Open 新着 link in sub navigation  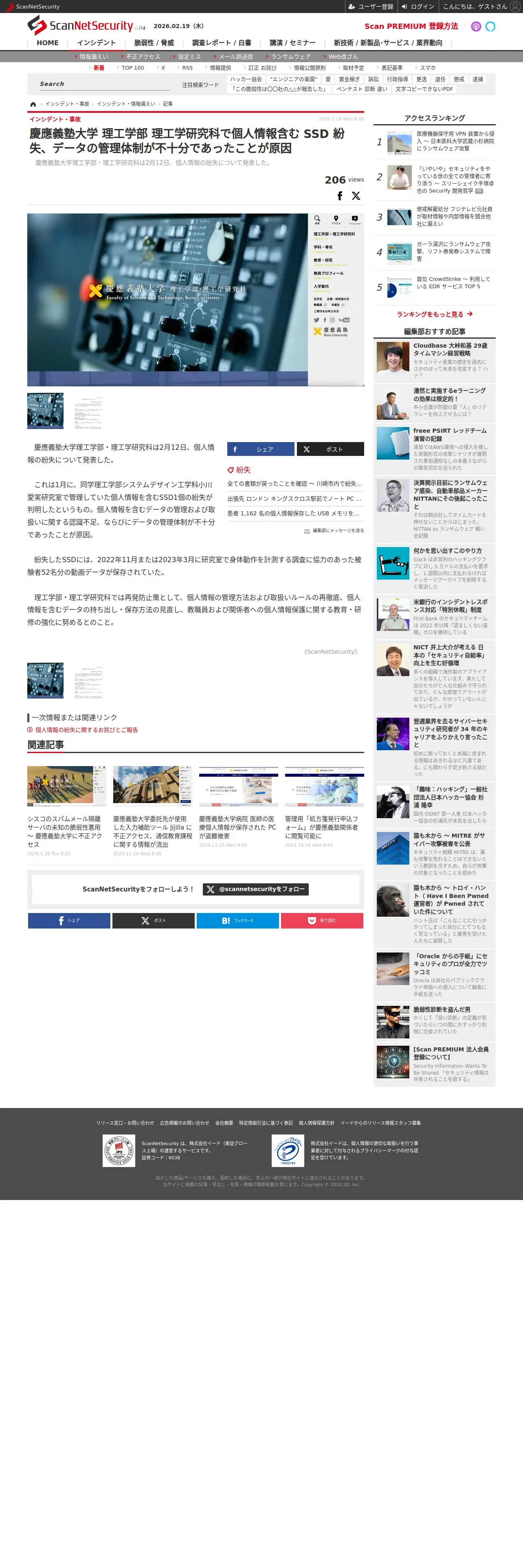[99, 68]
